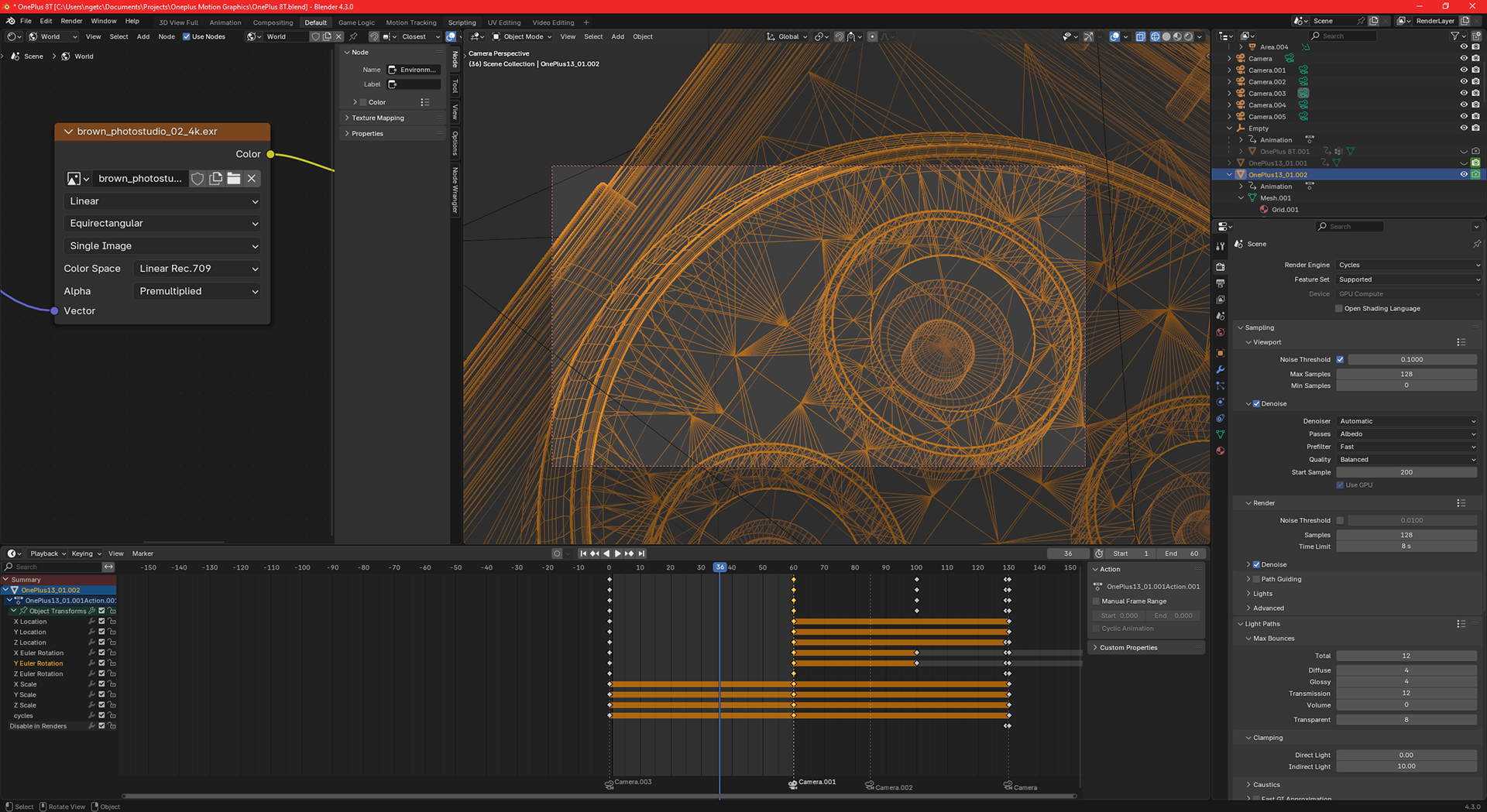
Task: Unlink image with X on environment node
Action: pyautogui.click(x=252, y=179)
